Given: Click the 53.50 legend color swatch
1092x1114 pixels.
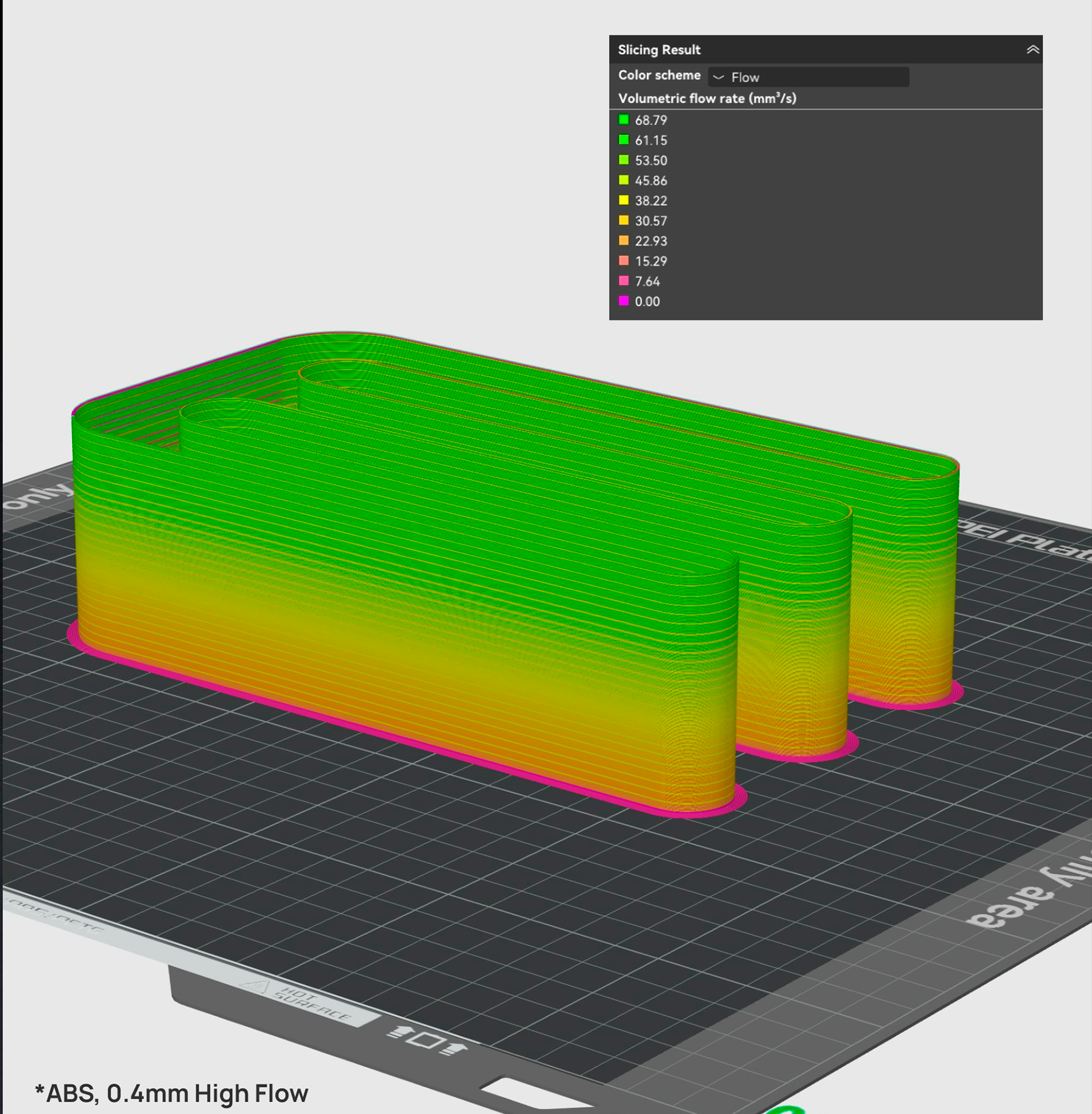Looking at the screenshot, I should coord(624,160).
